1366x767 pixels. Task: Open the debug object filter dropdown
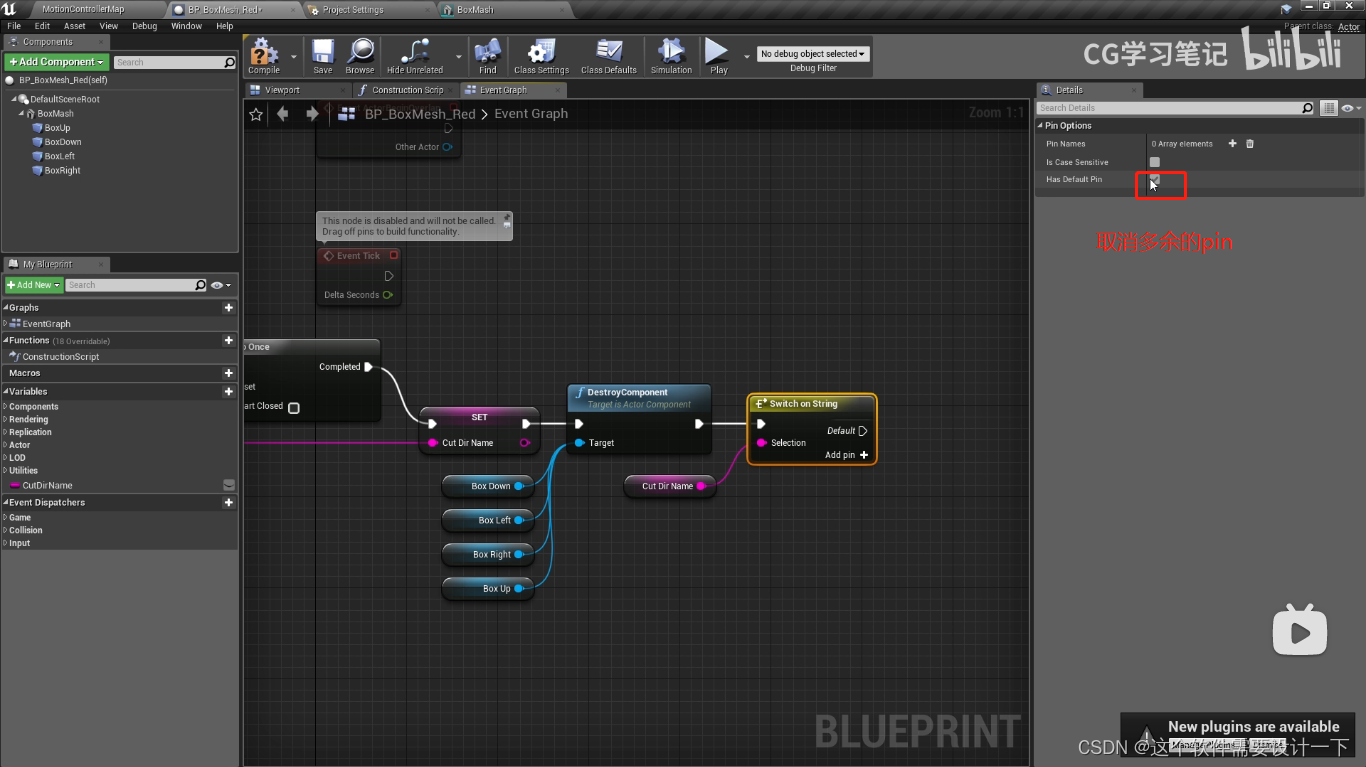pos(813,54)
